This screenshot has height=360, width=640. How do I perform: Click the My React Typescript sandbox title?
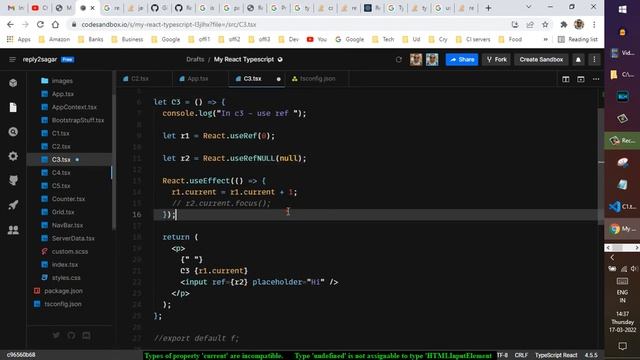[244, 60]
